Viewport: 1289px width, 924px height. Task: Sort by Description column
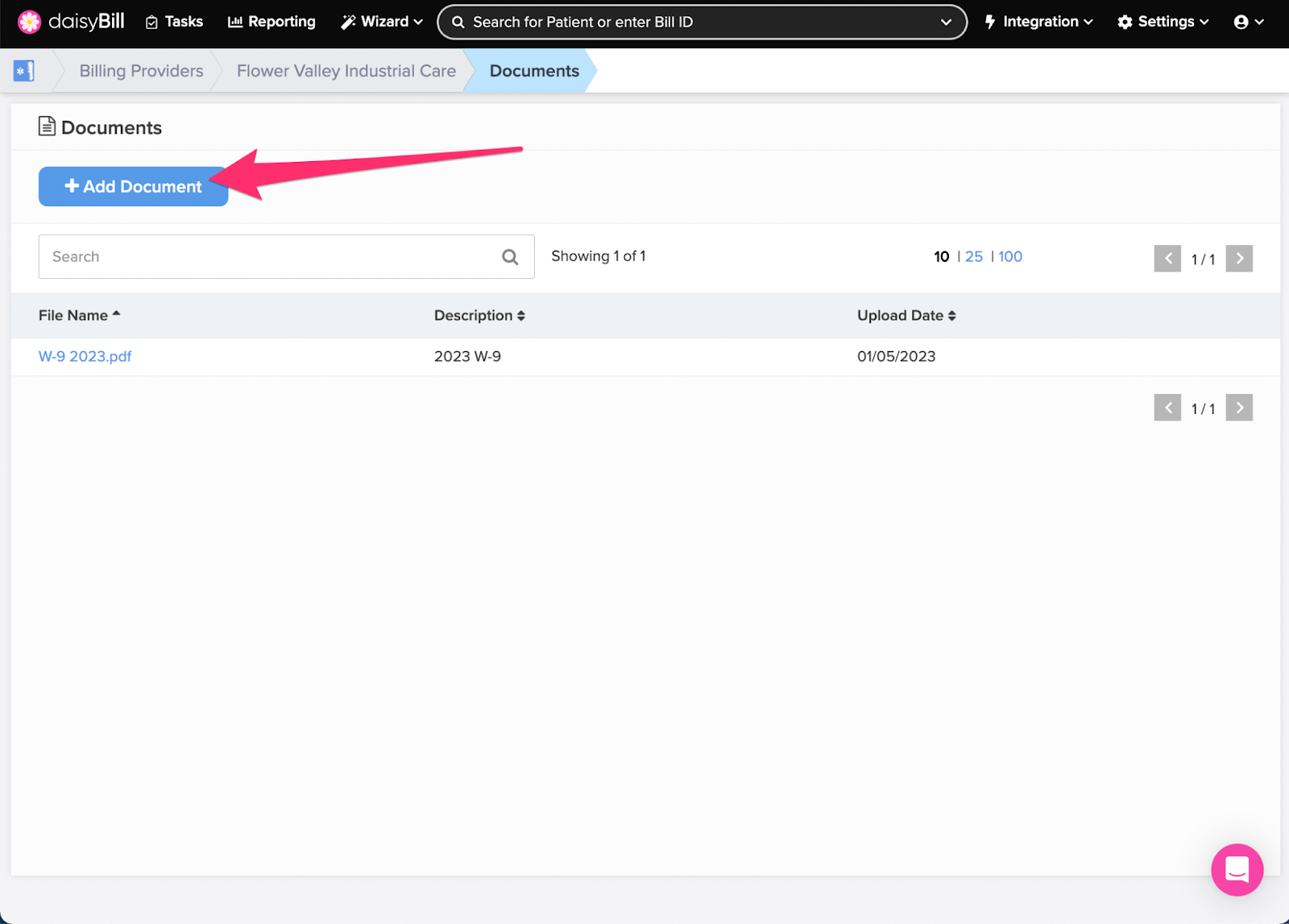click(479, 316)
